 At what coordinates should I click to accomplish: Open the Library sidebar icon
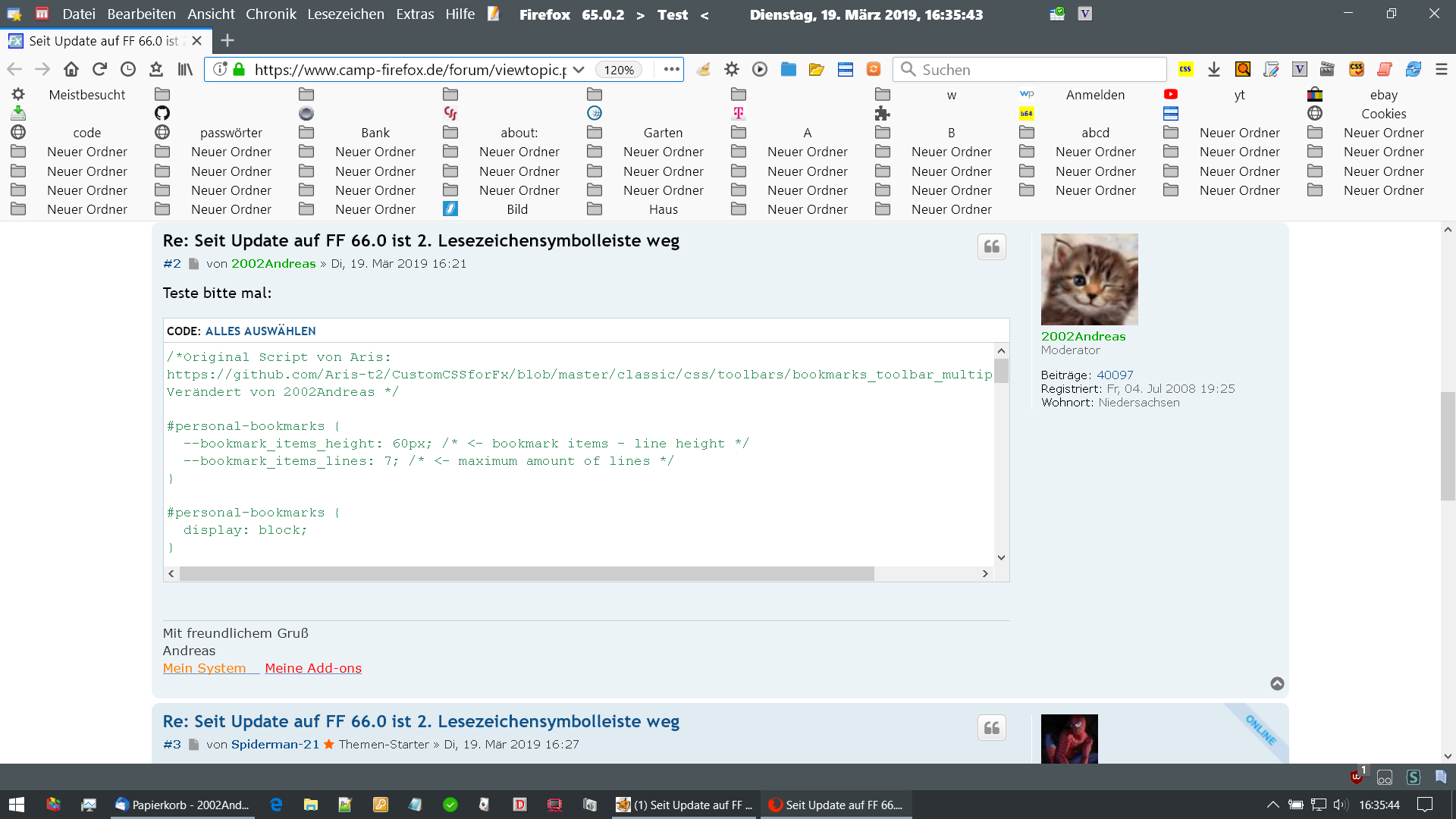pos(185,70)
